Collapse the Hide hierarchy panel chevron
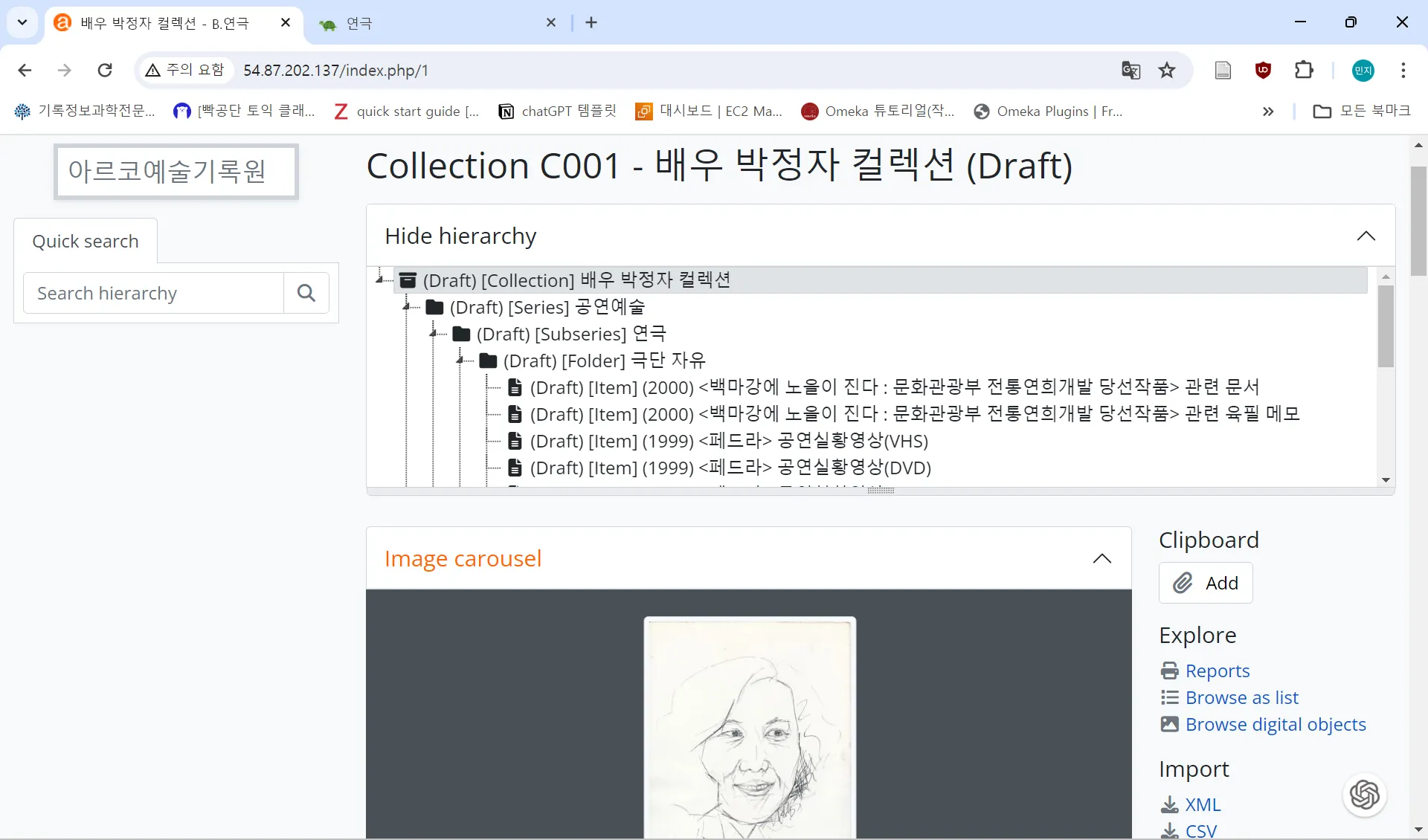The height and width of the screenshot is (840, 1428). click(1366, 236)
